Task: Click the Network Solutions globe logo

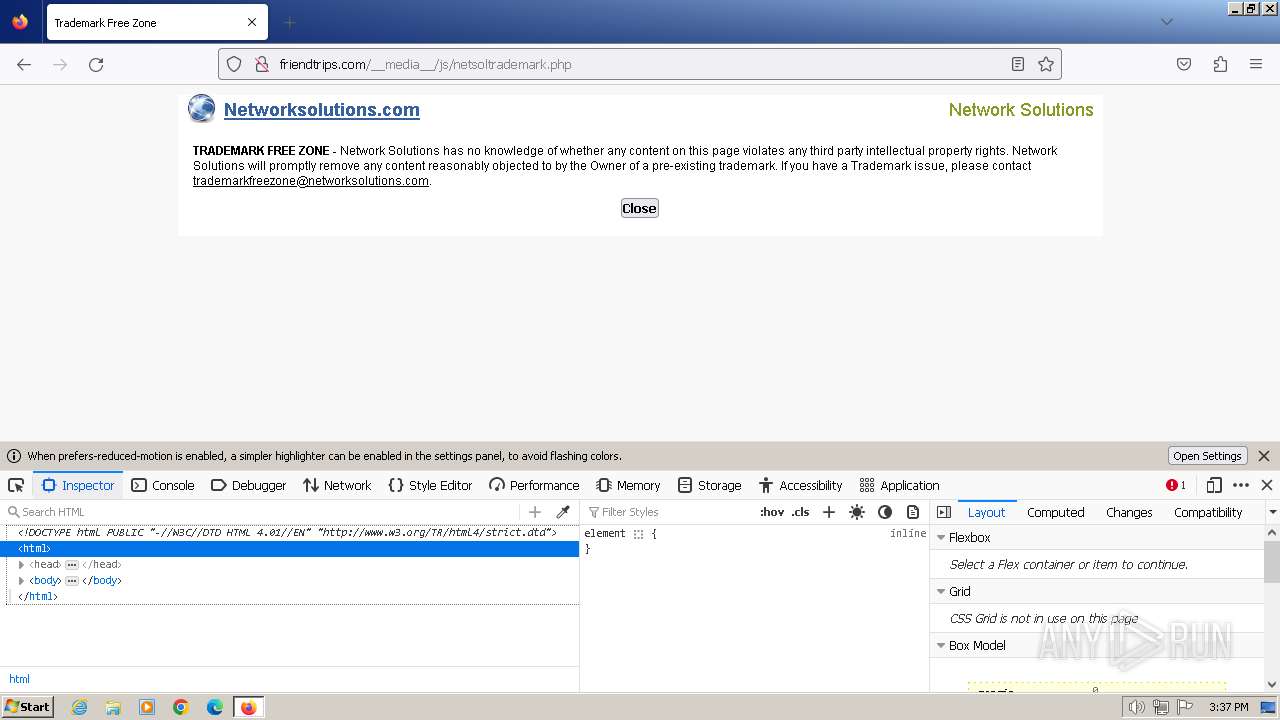Action: click(x=201, y=108)
